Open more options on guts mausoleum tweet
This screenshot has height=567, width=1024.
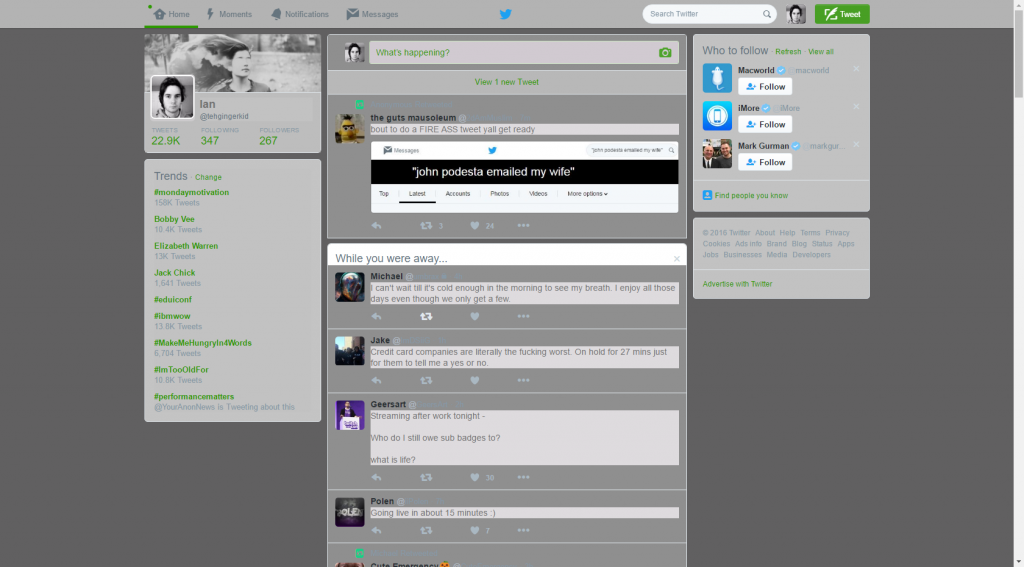pos(523,225)
